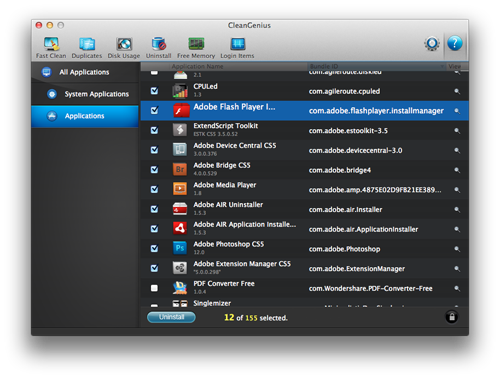The height and width of the screenshot is (379, 500).
Task: Select the com.adobe.bridge4 bundle ID text
Action: coord(340,170)
